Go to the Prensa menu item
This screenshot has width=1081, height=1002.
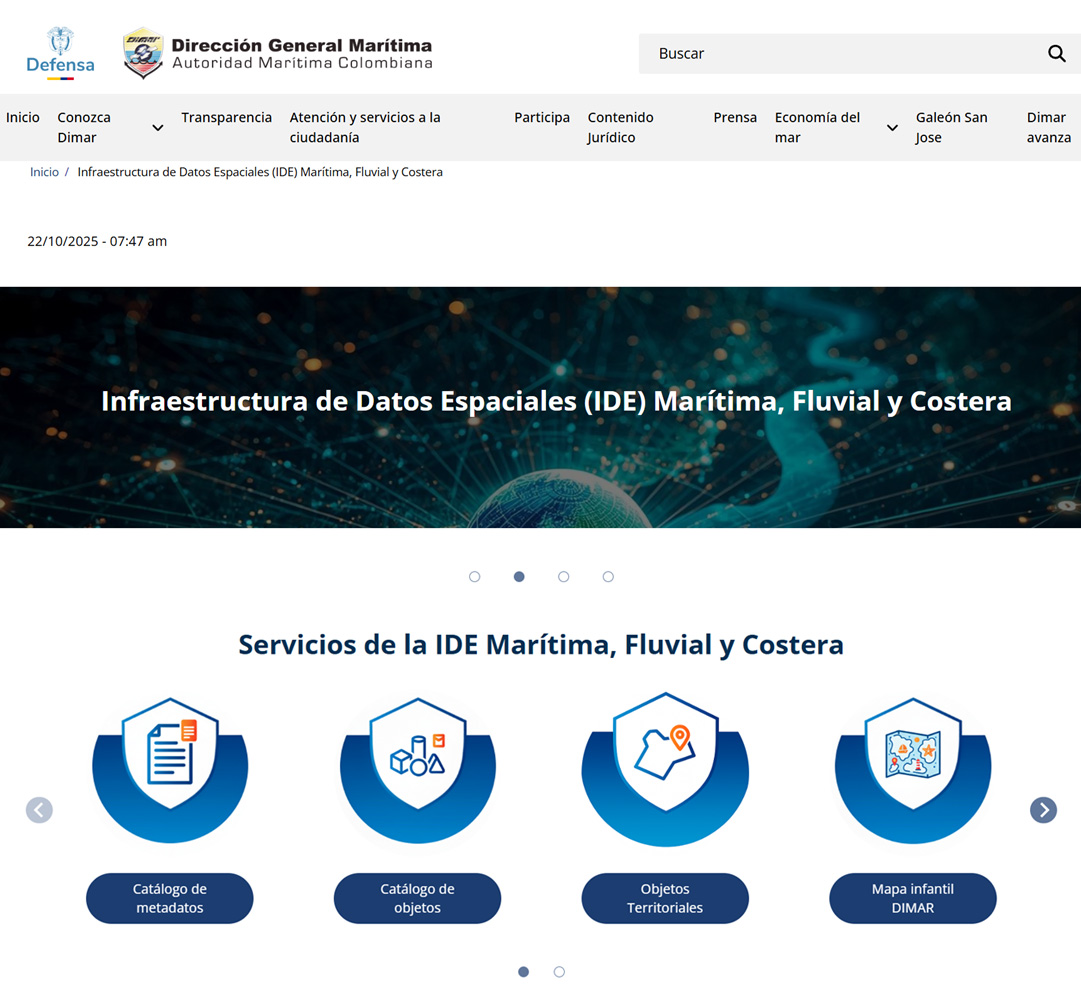tap(735, 118)
